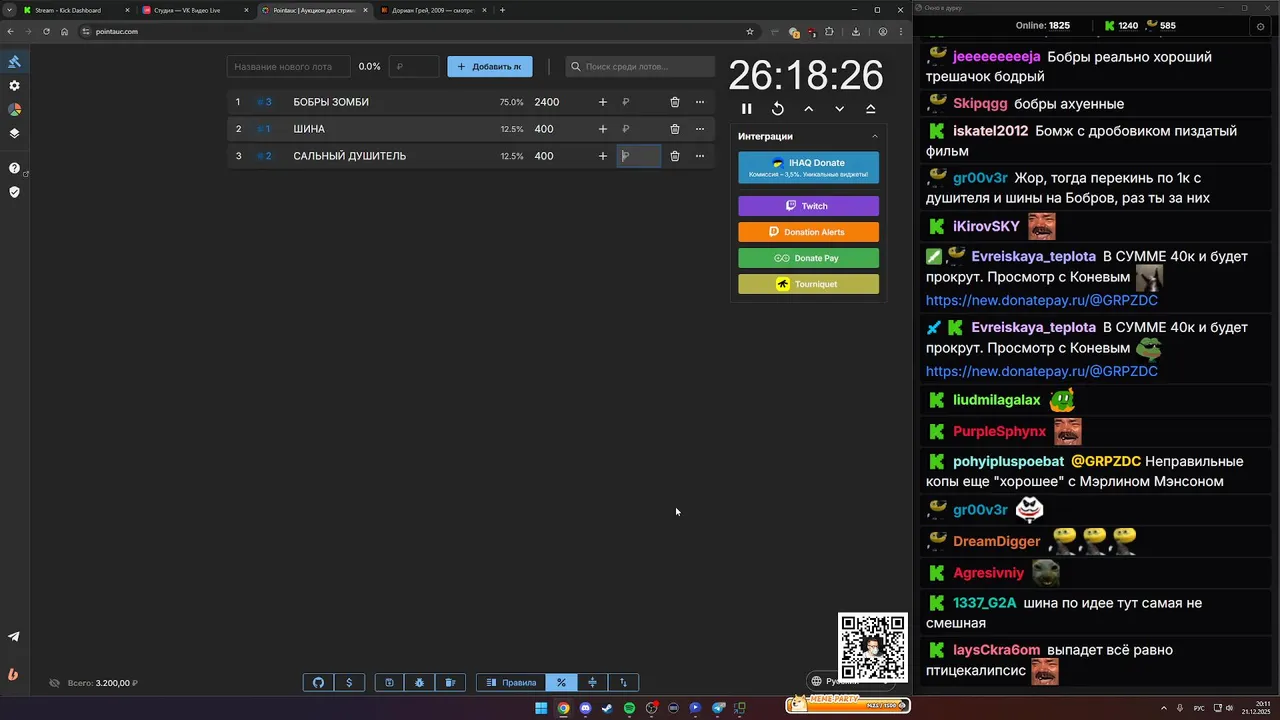Delete the БОБРЫ ЗОМБИ lot
This screenshot has width=1280, height=720.
[x=675, y=102]
